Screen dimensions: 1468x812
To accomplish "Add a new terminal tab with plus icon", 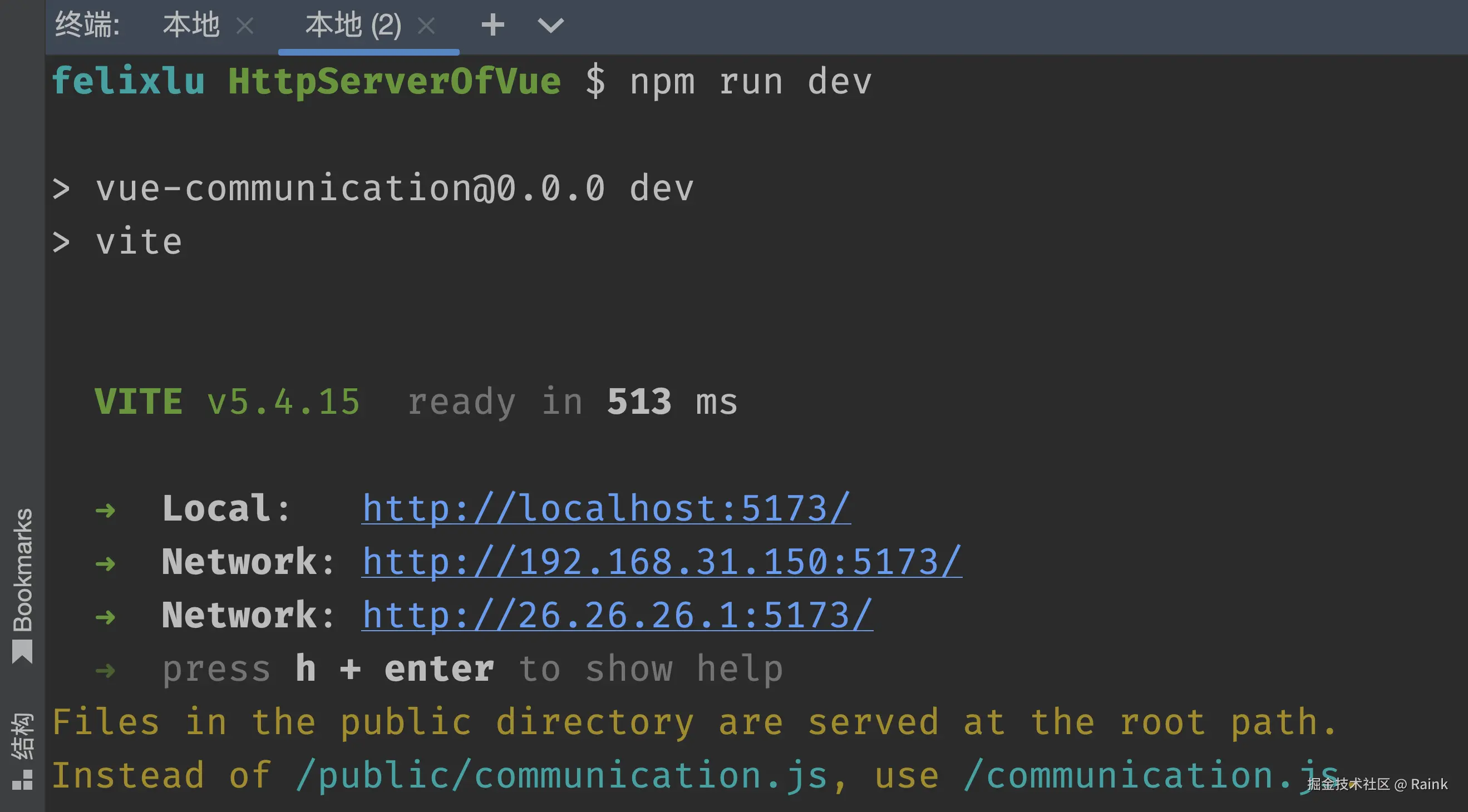I will (492, 26).
